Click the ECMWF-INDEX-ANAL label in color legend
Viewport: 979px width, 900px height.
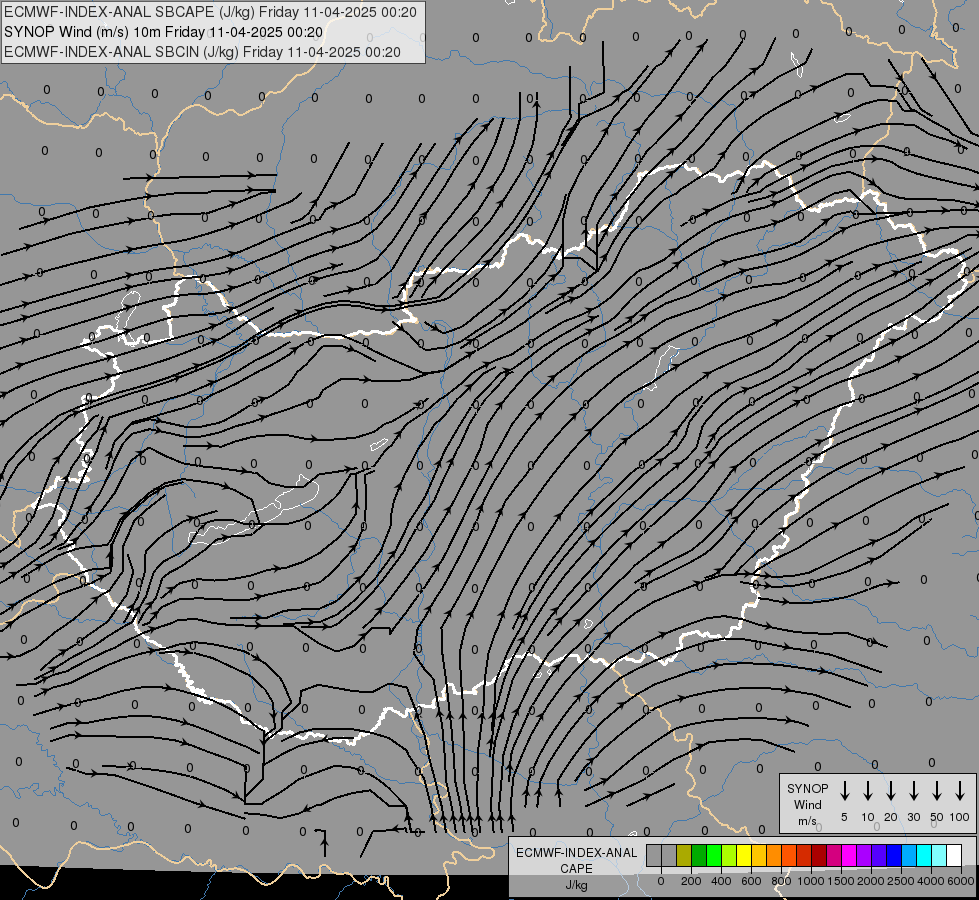(576, 853)
